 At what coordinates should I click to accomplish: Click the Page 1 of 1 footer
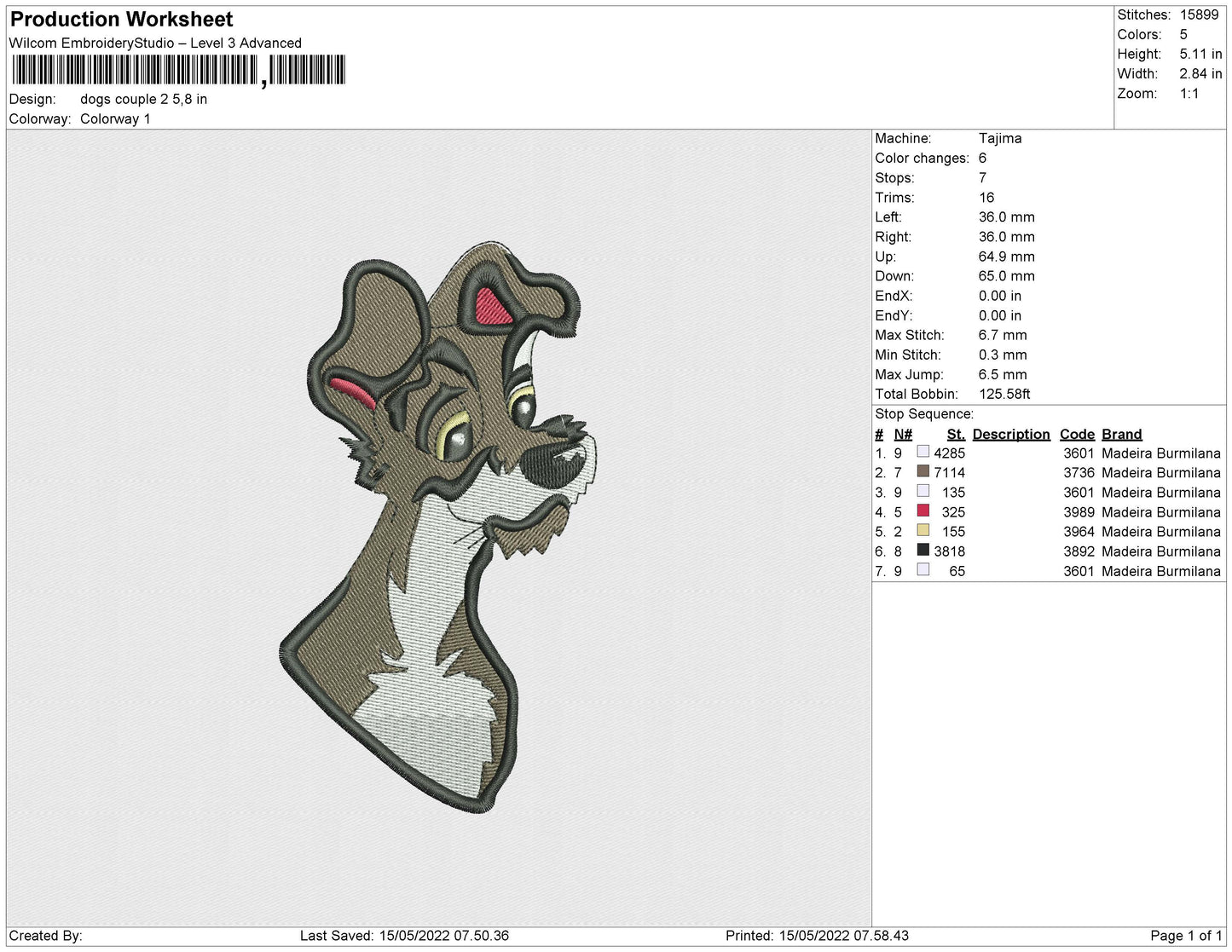[1186, 935]
